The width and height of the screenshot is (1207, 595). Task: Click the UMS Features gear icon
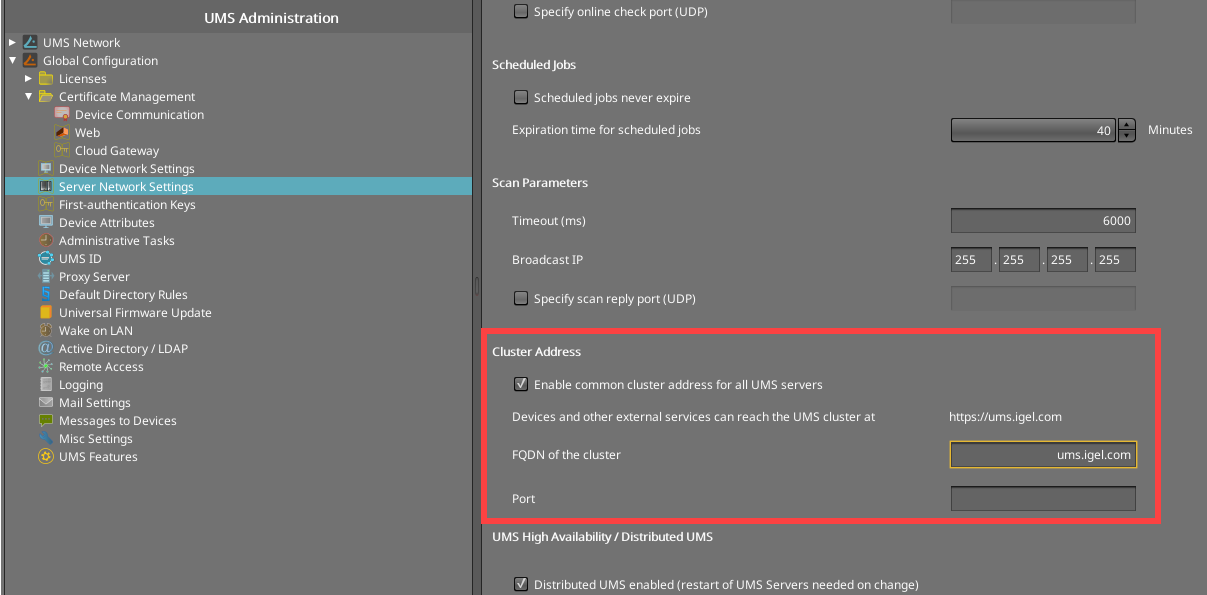coord(46,457)
